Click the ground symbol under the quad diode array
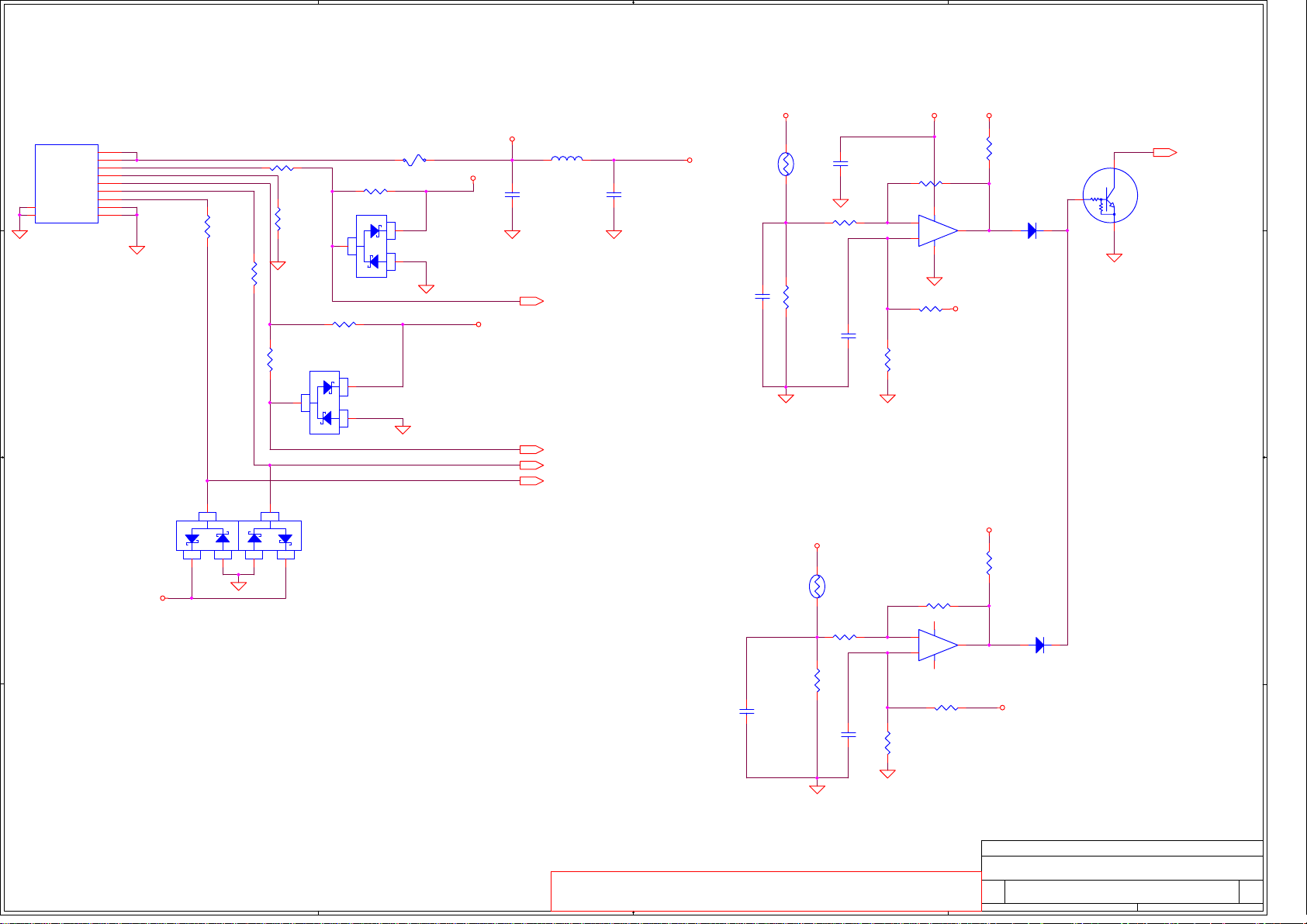The image size is (1307, 924). point(239,586)
